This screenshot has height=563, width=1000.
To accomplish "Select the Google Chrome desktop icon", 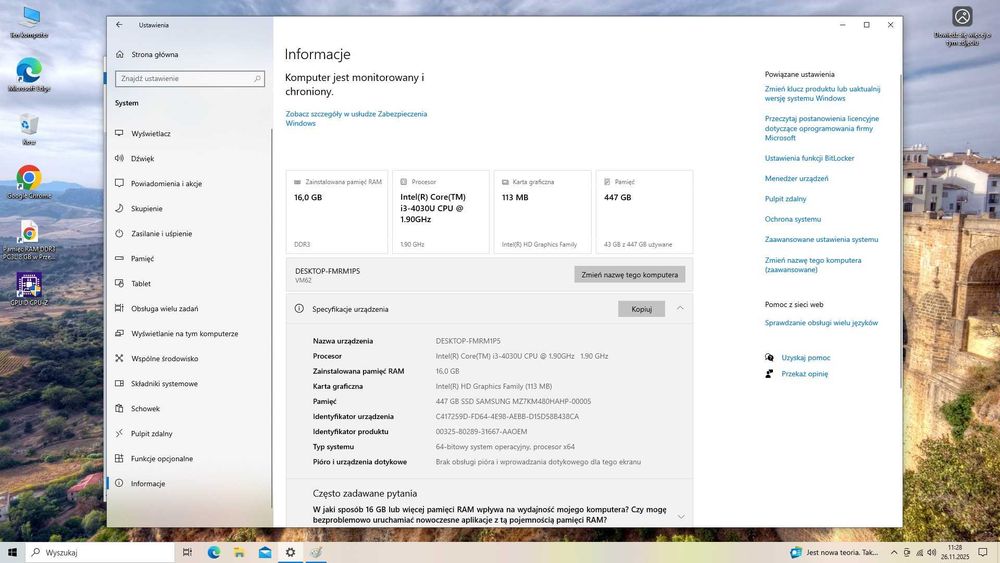I will pyautogui.click(x=29, y=182).
